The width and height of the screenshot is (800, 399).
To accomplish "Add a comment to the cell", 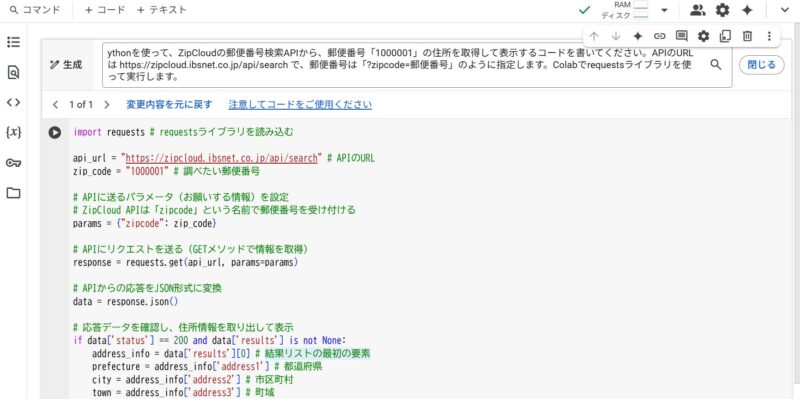I will (x=682, y=36).
